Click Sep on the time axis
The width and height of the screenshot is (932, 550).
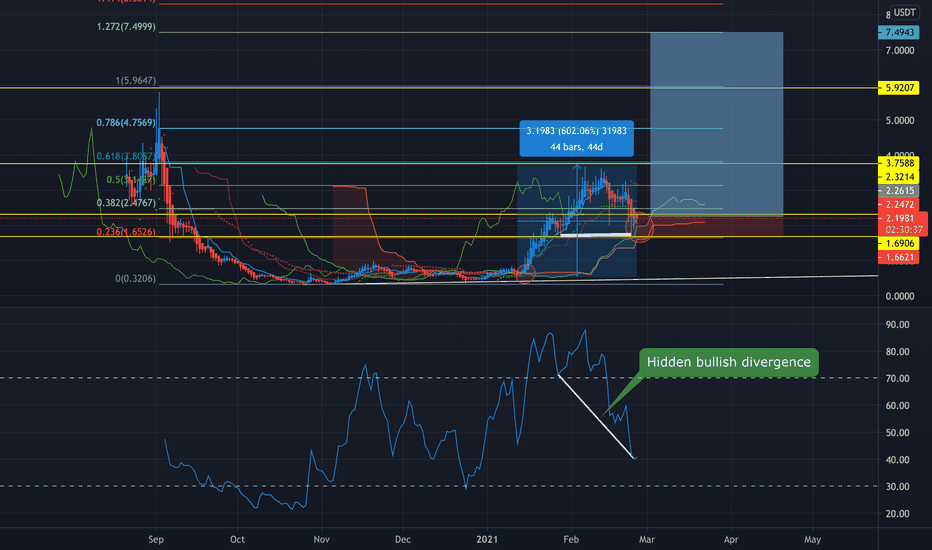156,539
